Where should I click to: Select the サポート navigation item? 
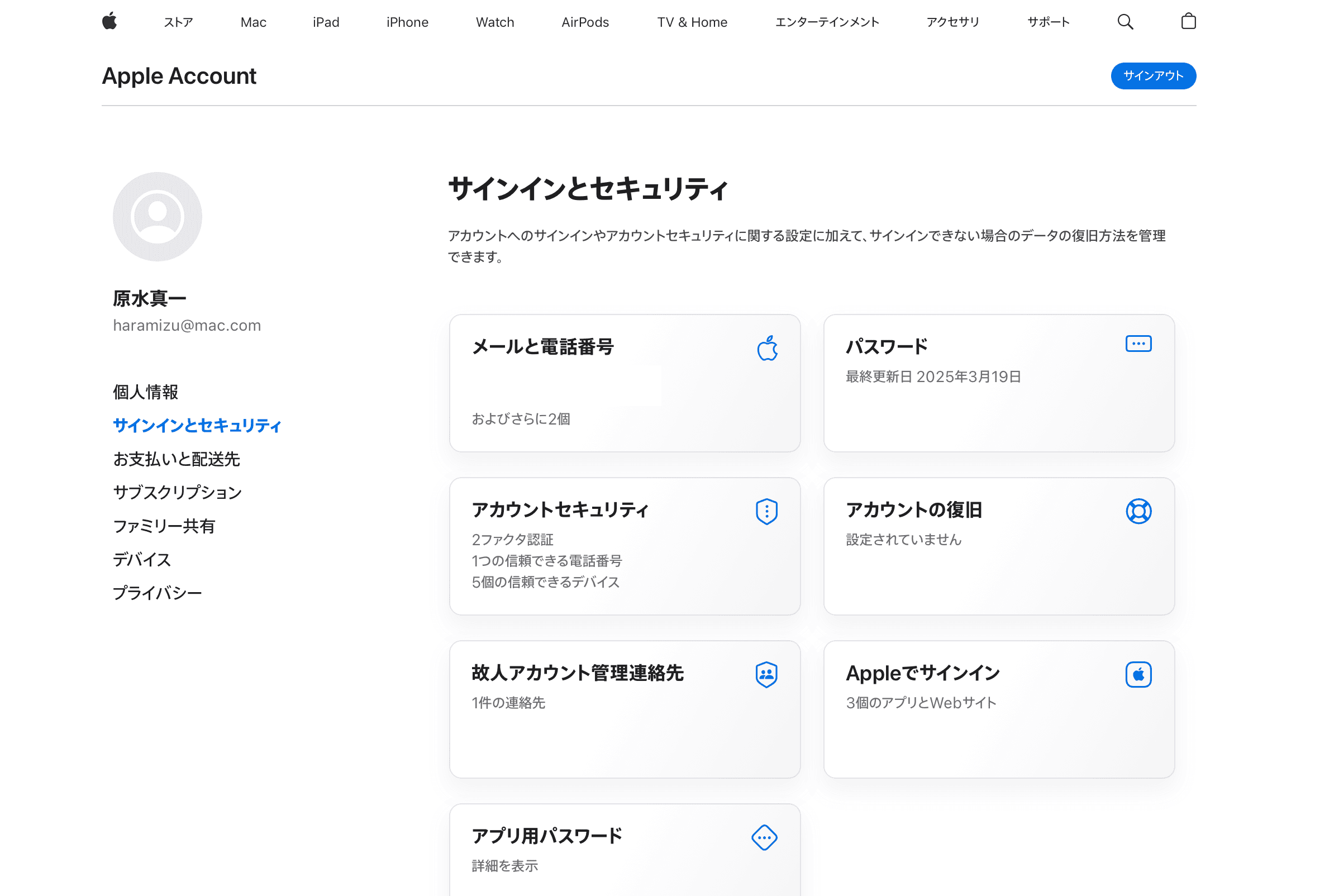click(x=1048, y=22)
